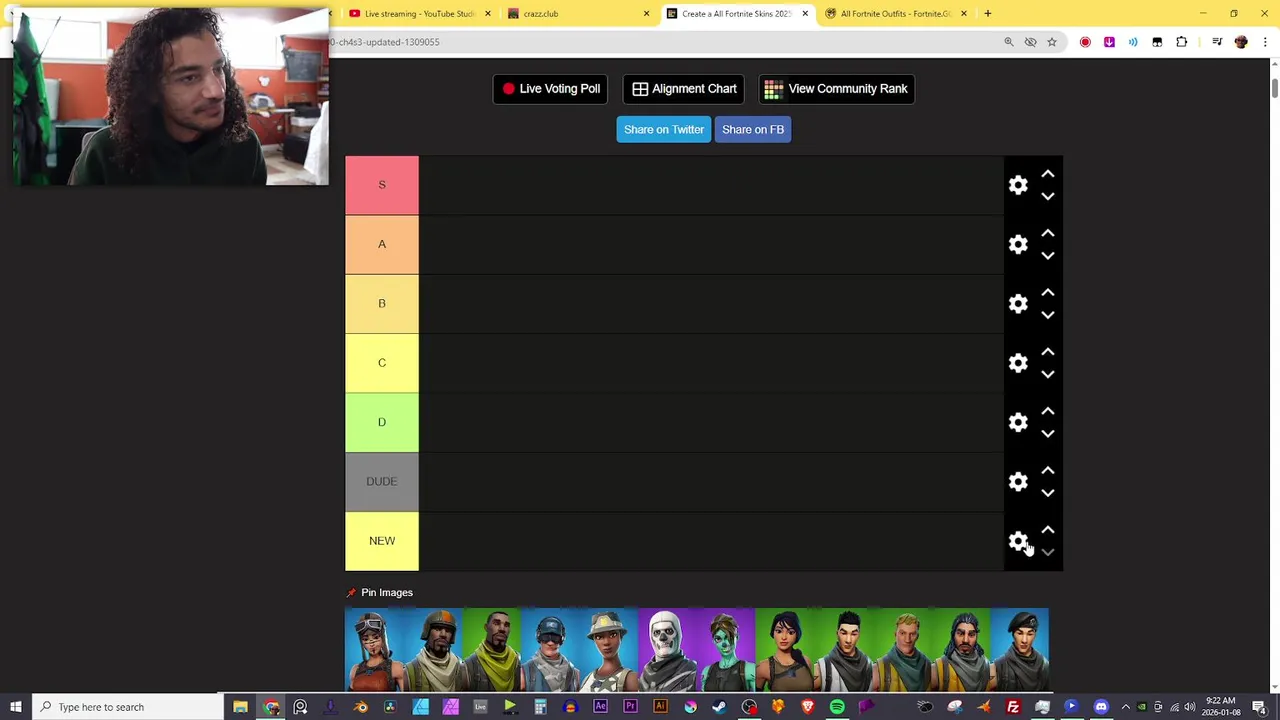Move the D tier row up

(1047, 411)
